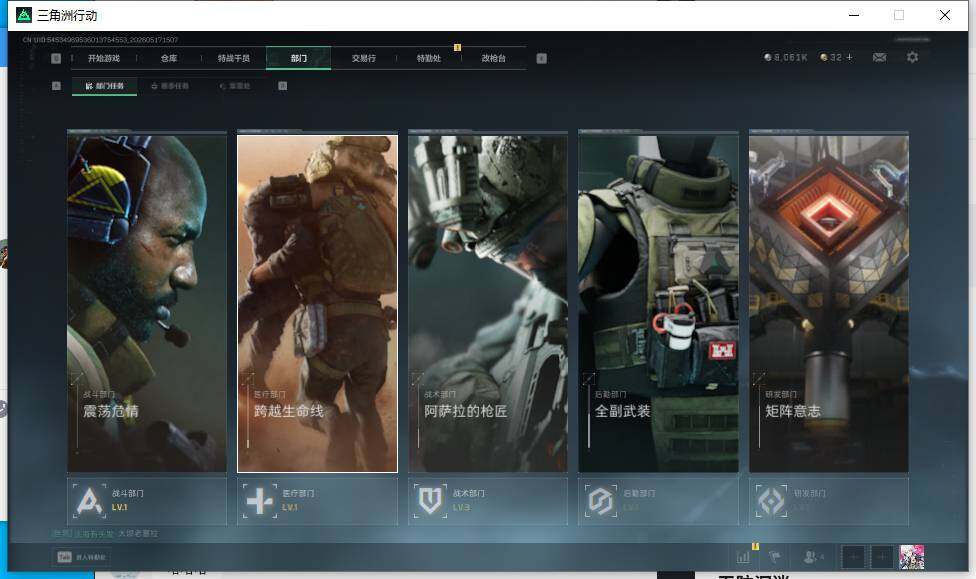Click the CN UID text at top left

point(100,40)
